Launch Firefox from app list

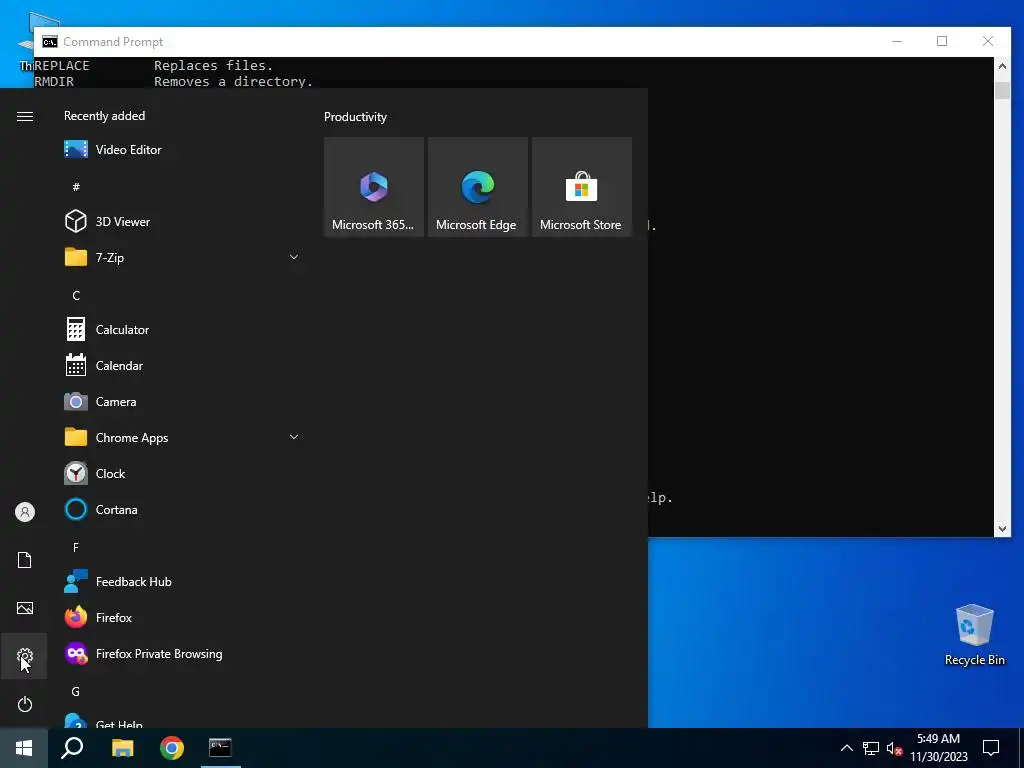[182, 618]
